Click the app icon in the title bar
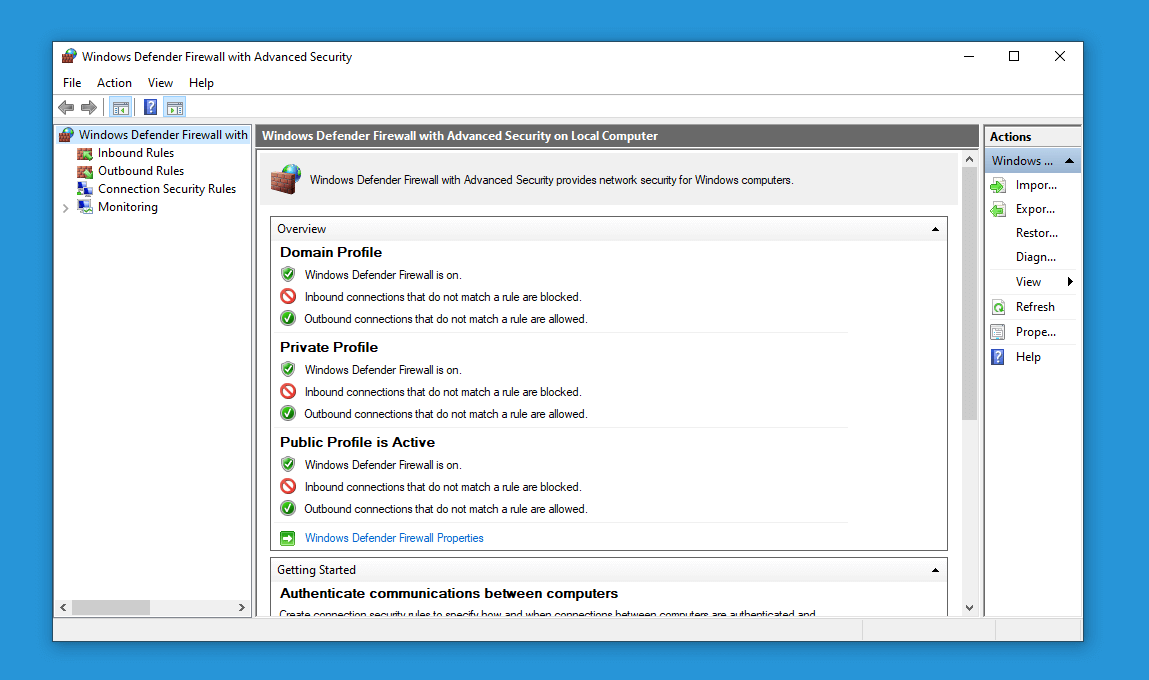 (x=69, y=56)
